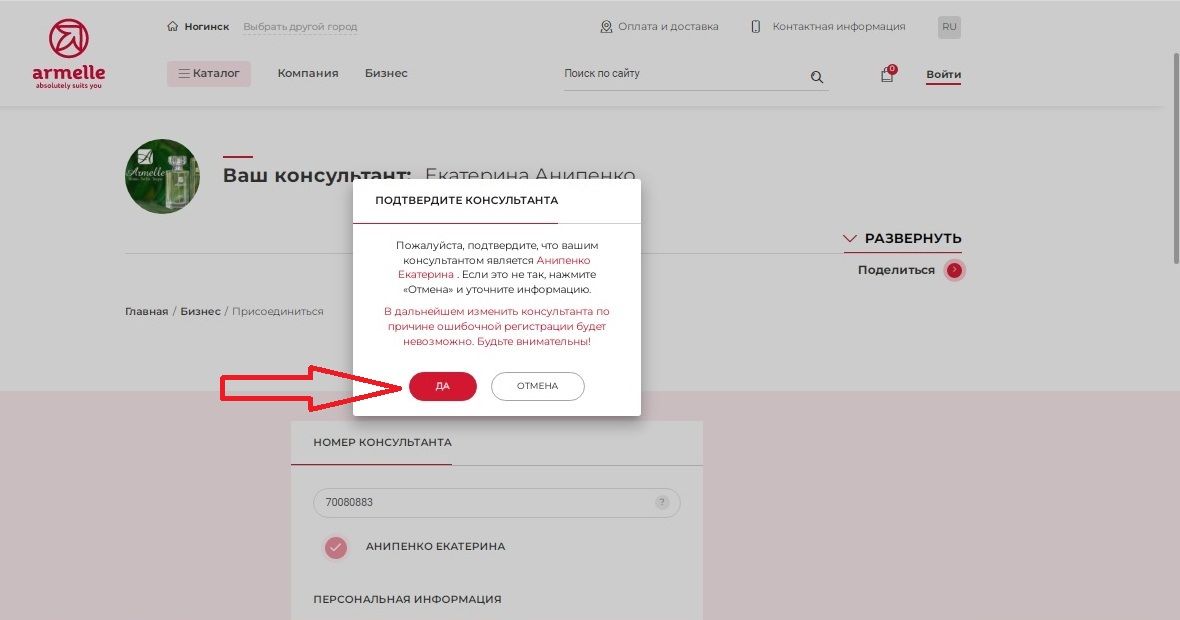Click the home icon beside Ногинск

click(172, 26)
